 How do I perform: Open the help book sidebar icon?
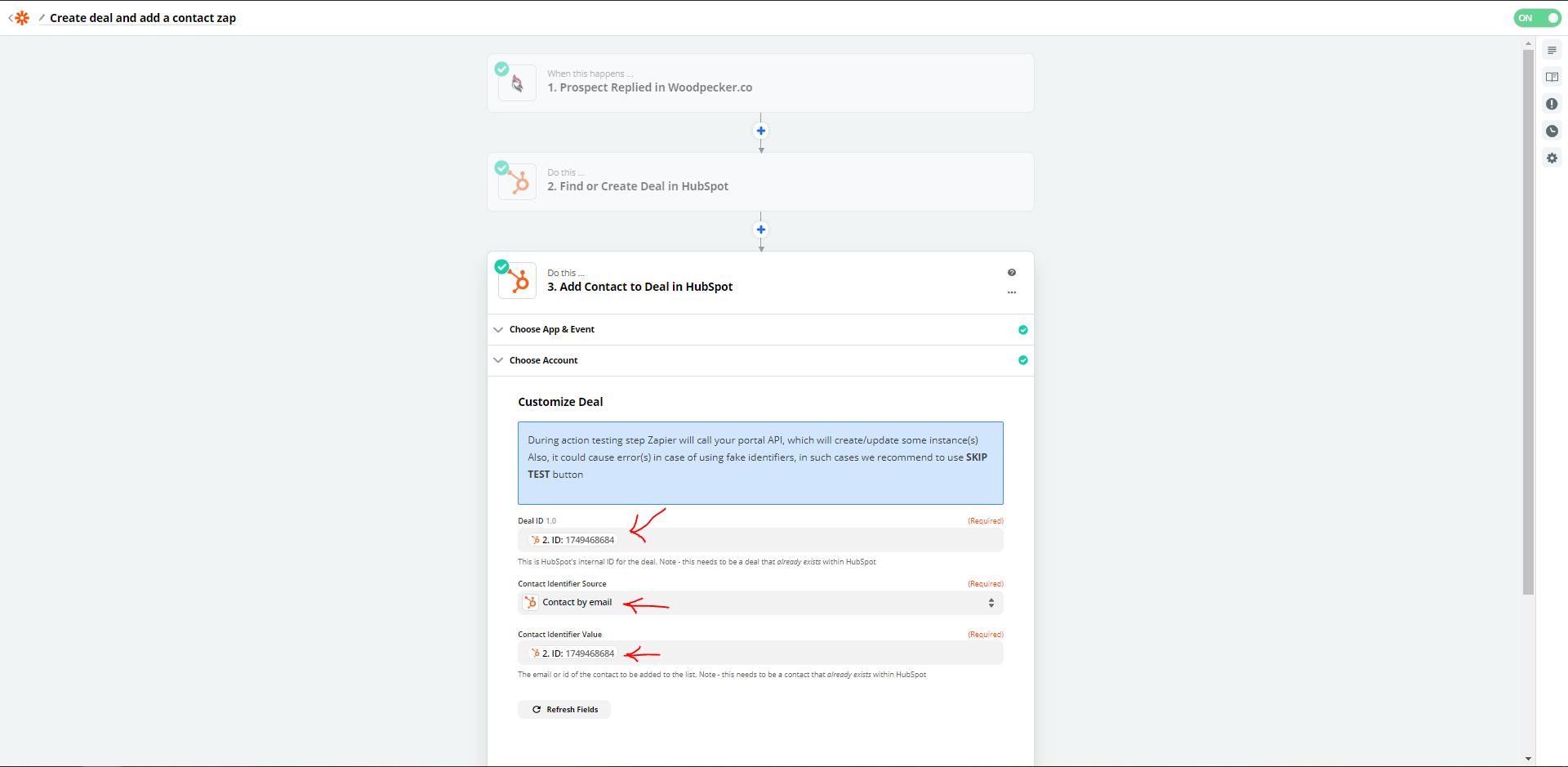point(1552,78)
